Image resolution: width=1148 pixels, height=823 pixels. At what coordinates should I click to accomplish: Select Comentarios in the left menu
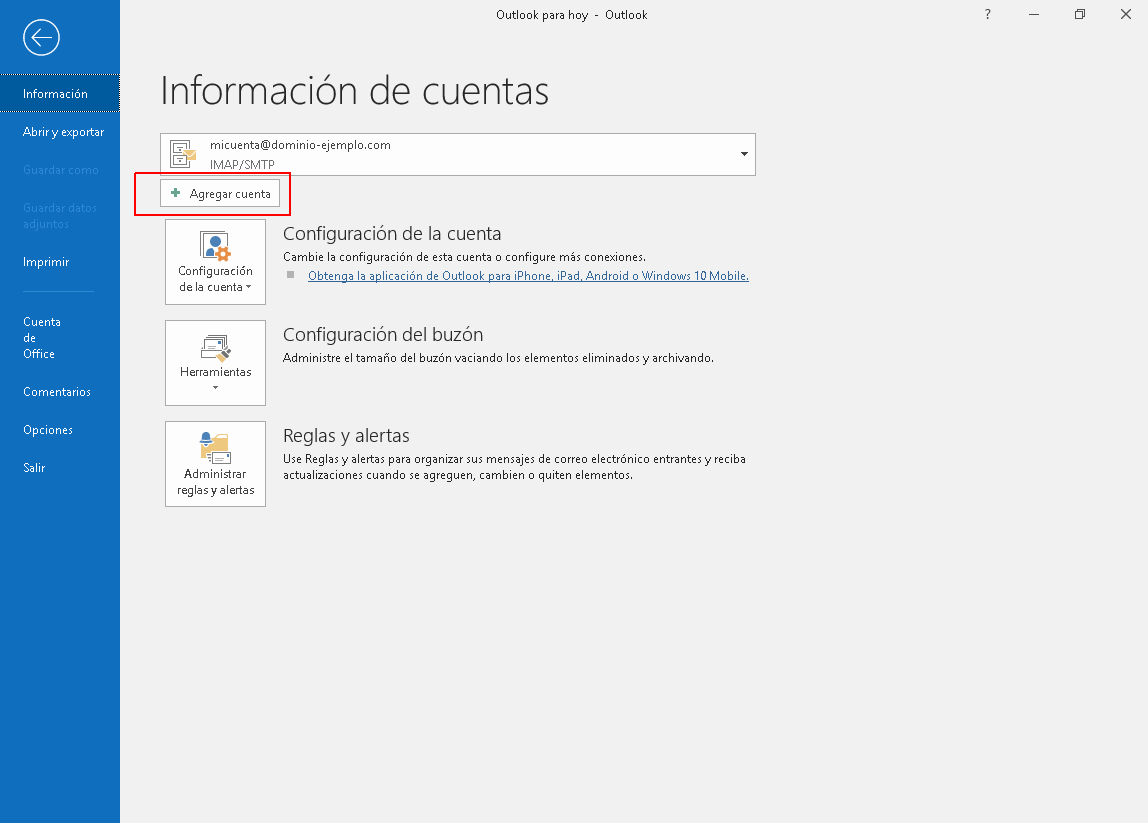pos(57,392)
